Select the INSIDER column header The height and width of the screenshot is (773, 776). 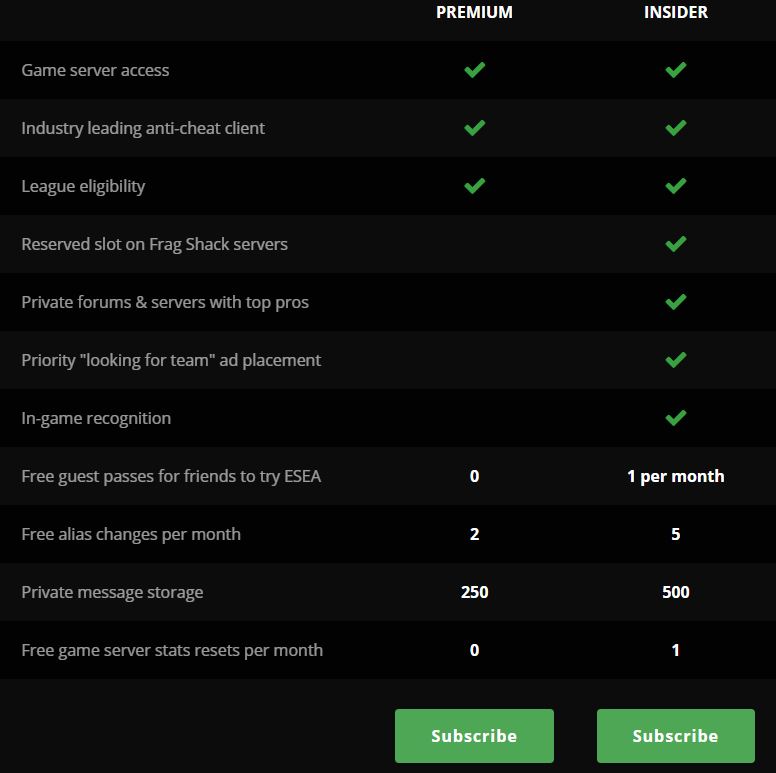[x=676, y=13]
